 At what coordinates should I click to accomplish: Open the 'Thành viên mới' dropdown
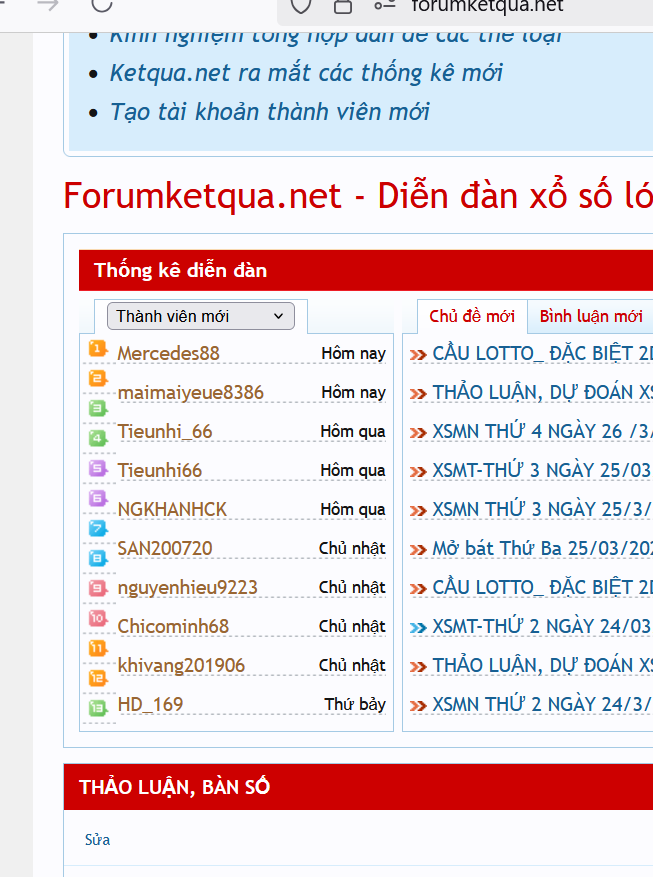pos(201,316)
